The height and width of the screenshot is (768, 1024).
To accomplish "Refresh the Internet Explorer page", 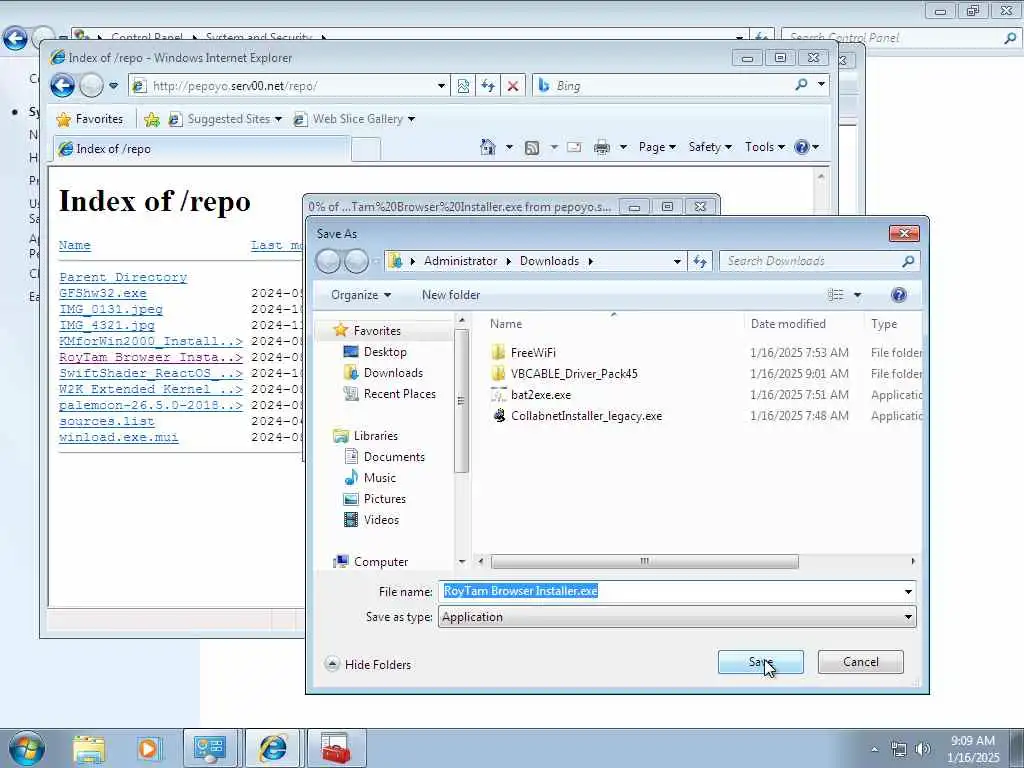I will click(x=488, y=86).
